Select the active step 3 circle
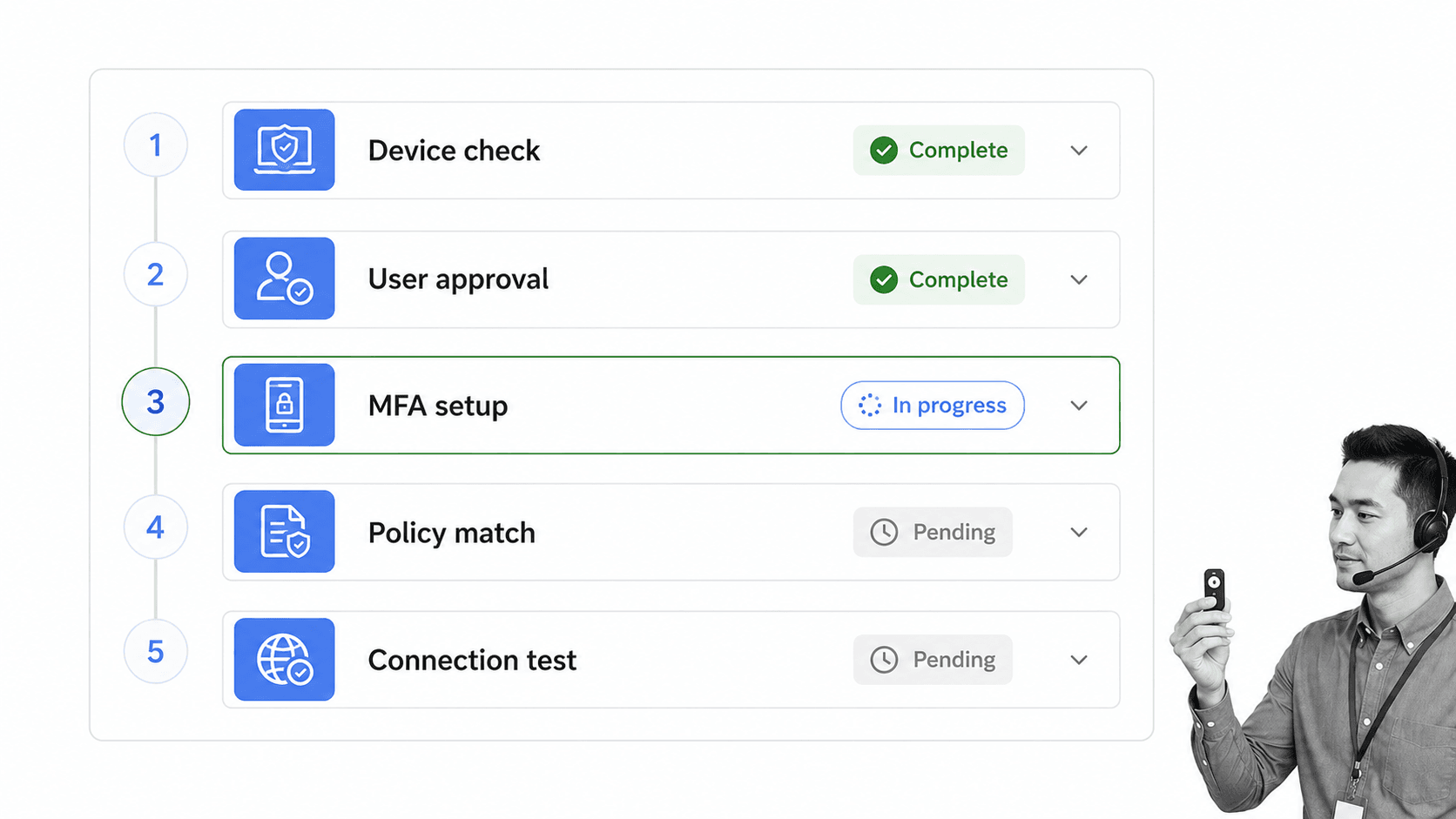The image size is (1456, 819). pos(156,401)
